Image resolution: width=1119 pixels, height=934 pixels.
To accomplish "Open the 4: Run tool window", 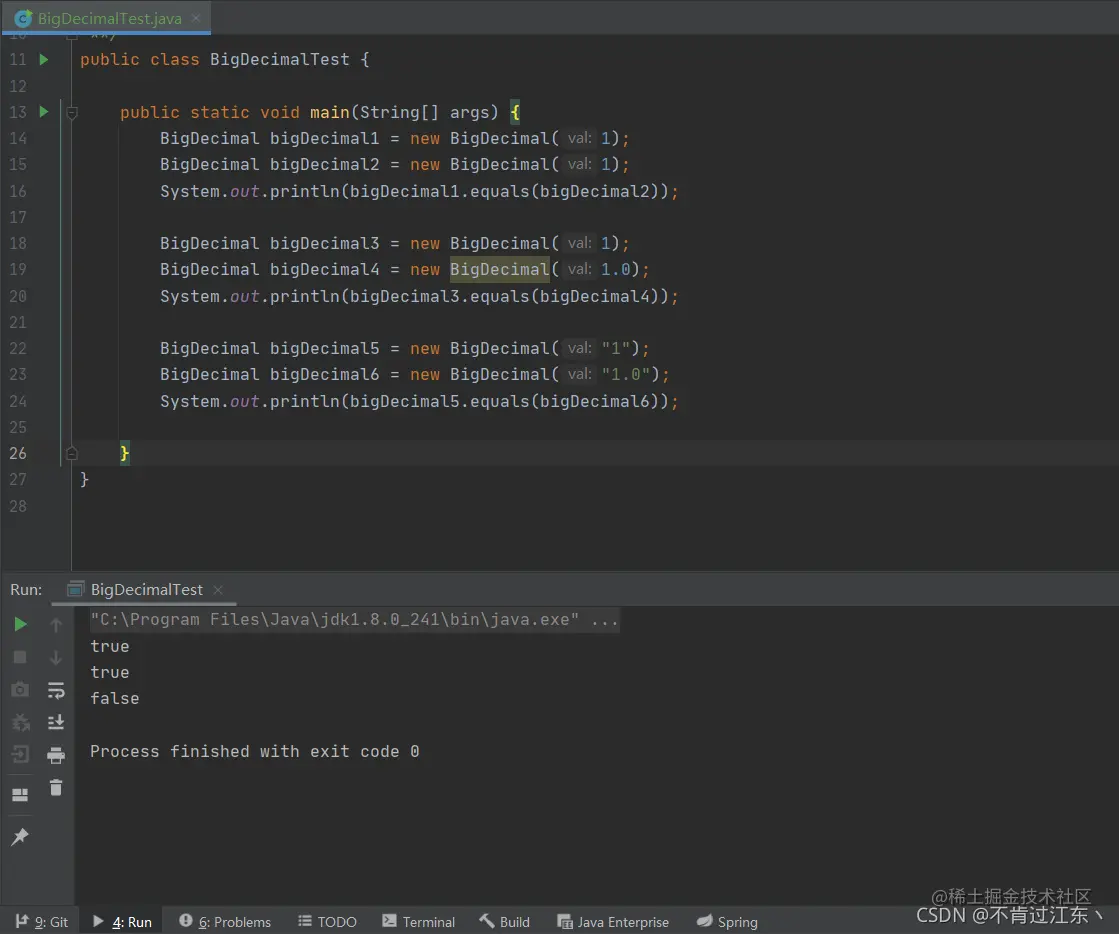I will tap(122, 922).
